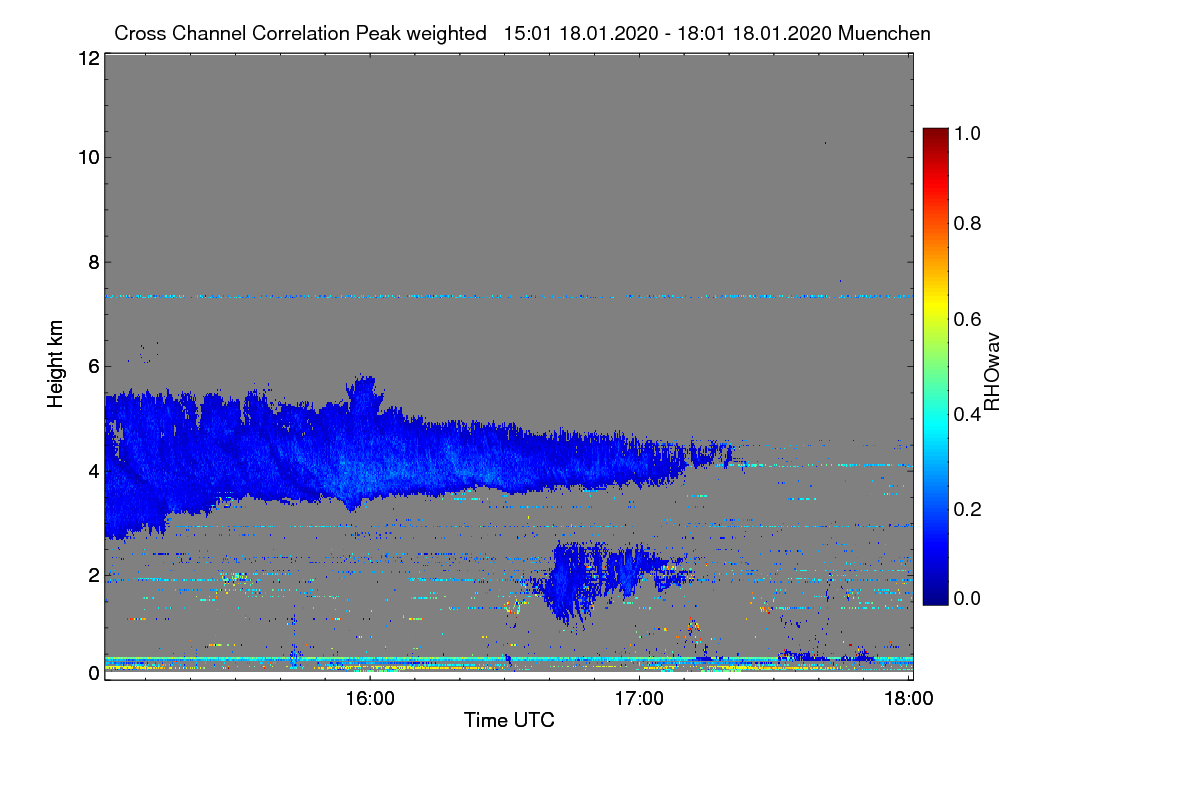This screenshot has height=800, width=1200.
Task: Click the plot title 'Cross Channel Correlation Peak weighted'
Action: tap(300, 33)
